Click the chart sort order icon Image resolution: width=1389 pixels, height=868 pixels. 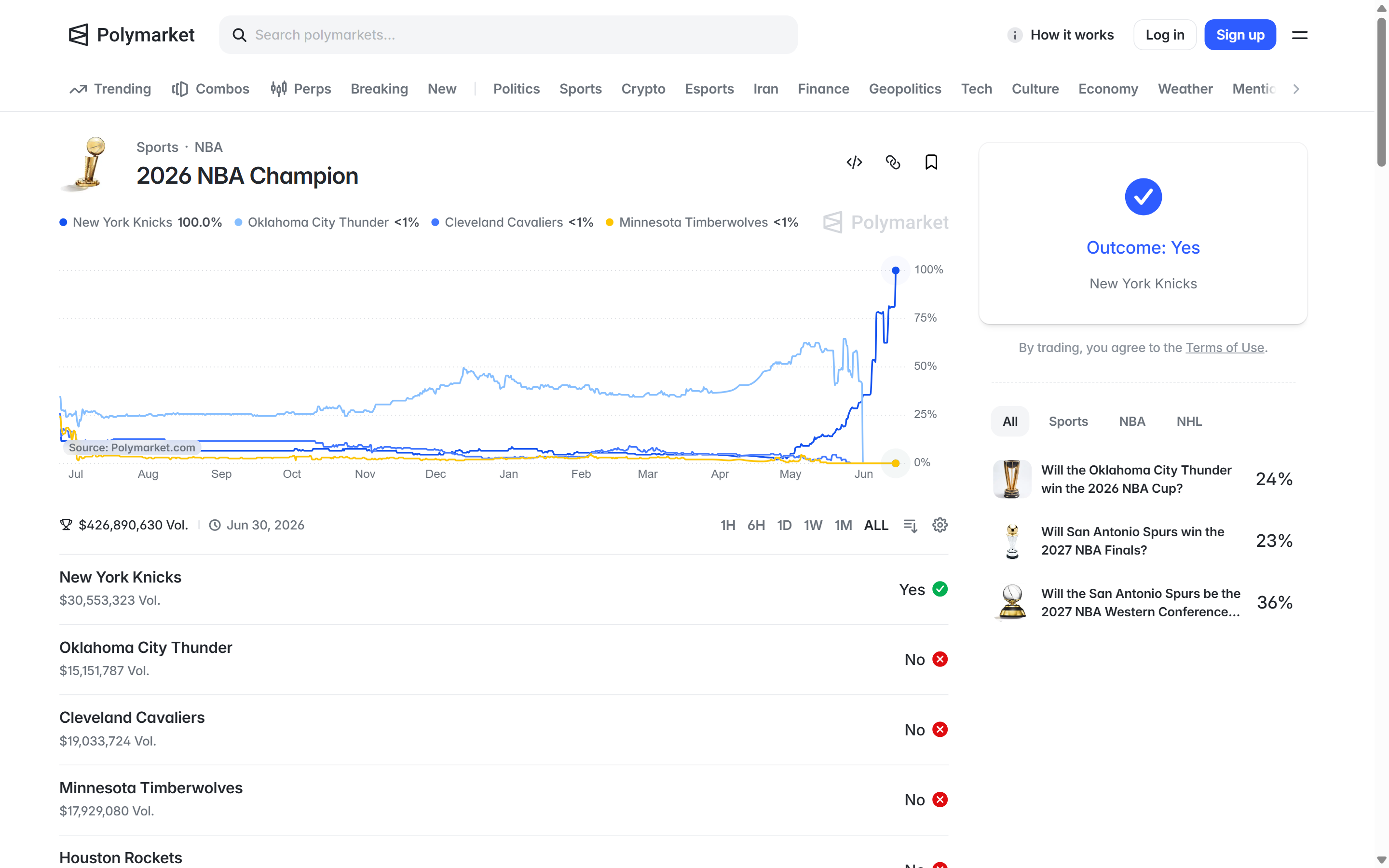click(910, 525)
